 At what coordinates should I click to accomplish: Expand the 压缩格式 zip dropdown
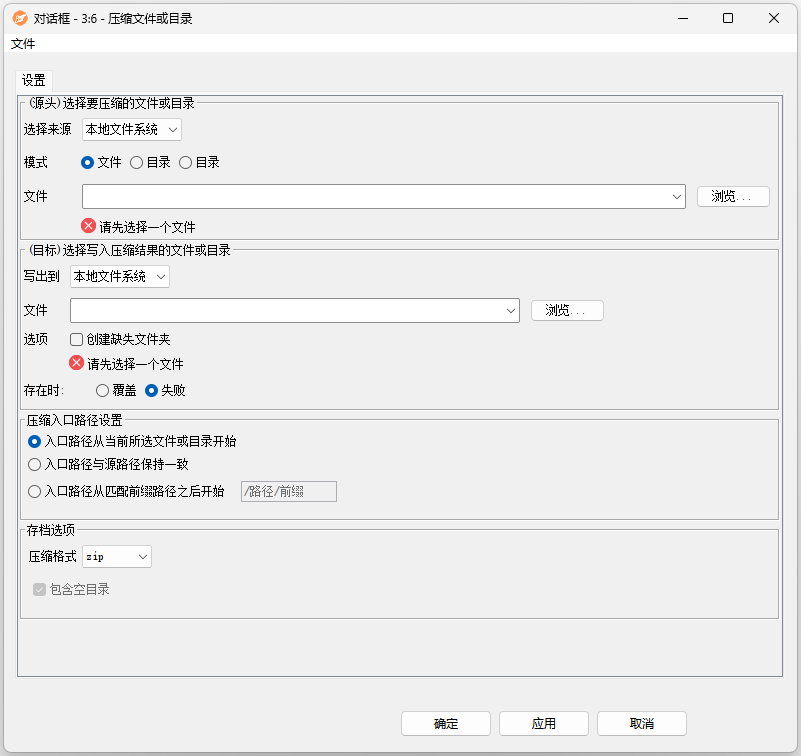(x=116, y=556)
